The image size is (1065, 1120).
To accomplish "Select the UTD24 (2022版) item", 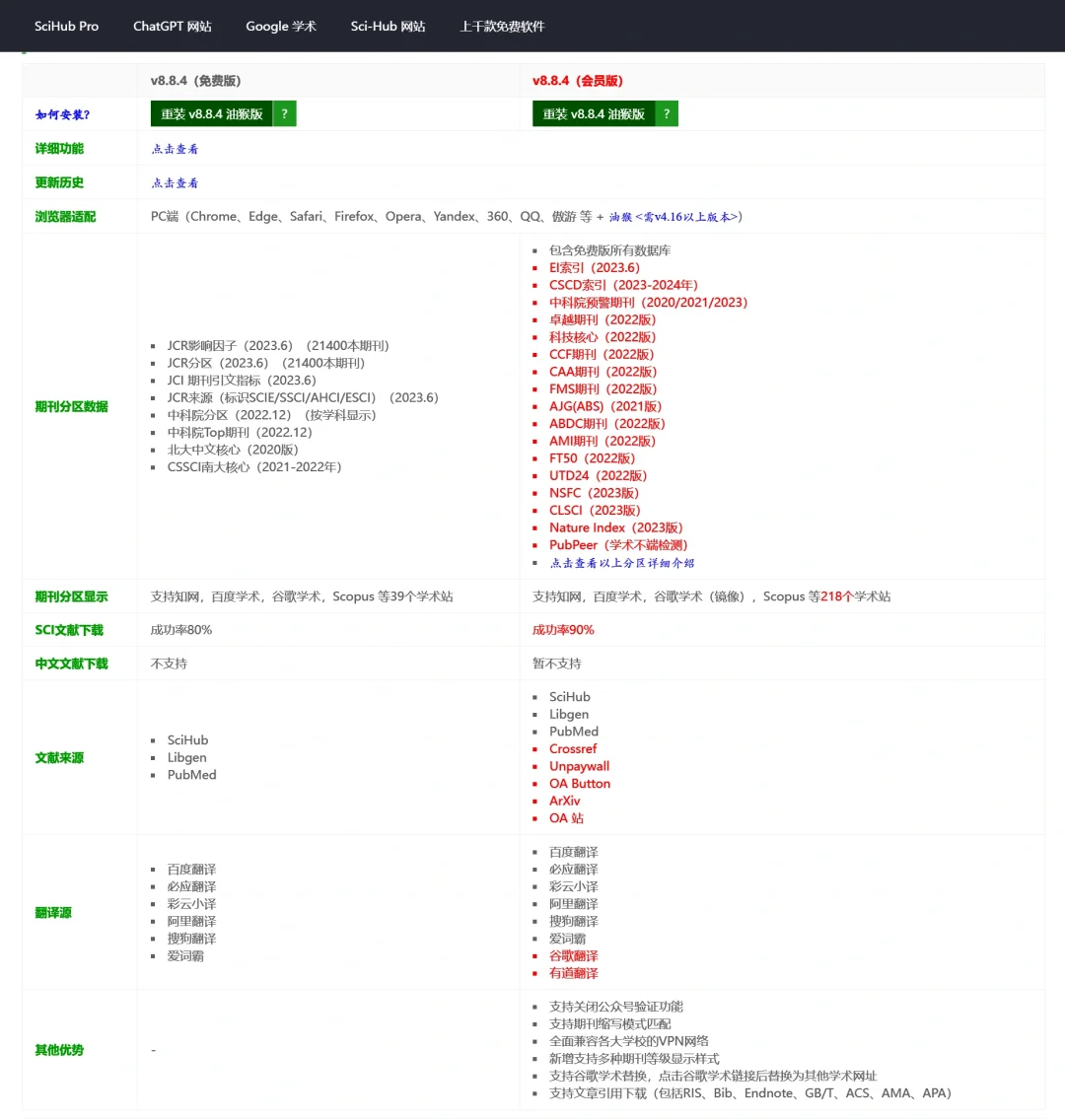I will pyautogui.click(x=598, y=476).
